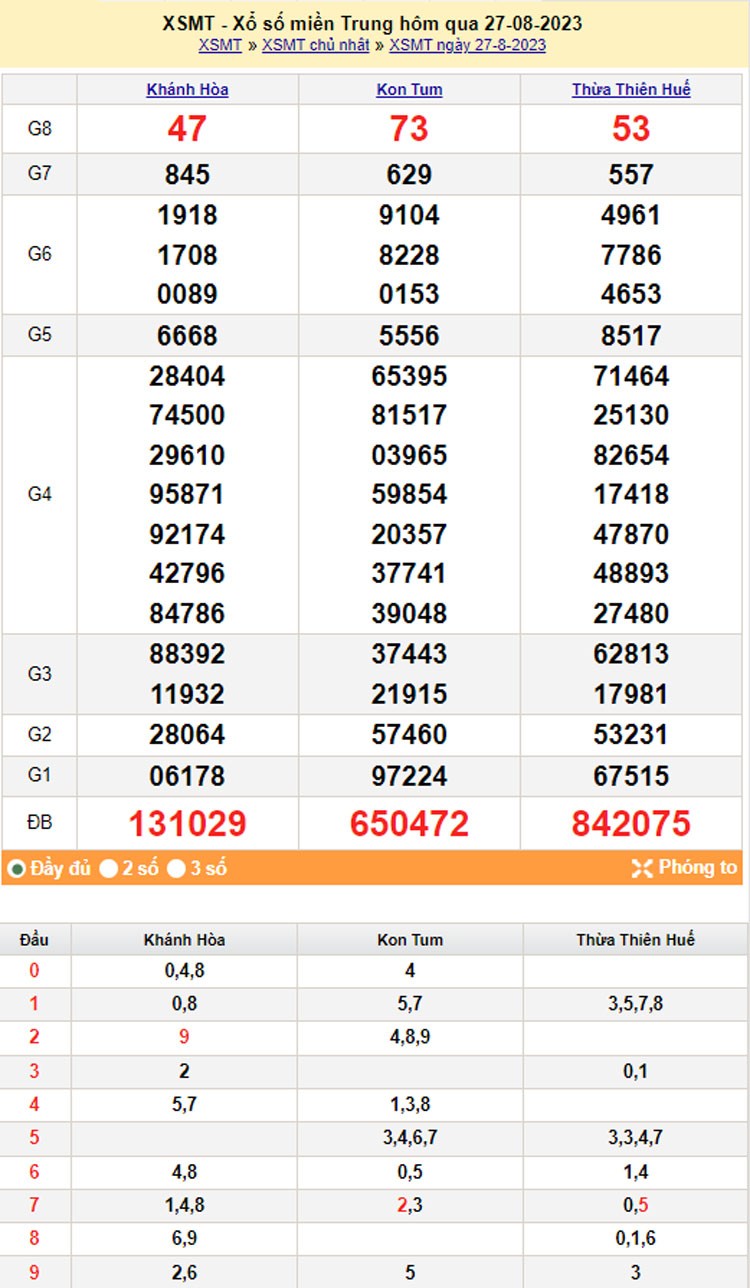750x1288 pixels.
Task: Click Kon Tum special prize 650472
Action: [409, 824]
